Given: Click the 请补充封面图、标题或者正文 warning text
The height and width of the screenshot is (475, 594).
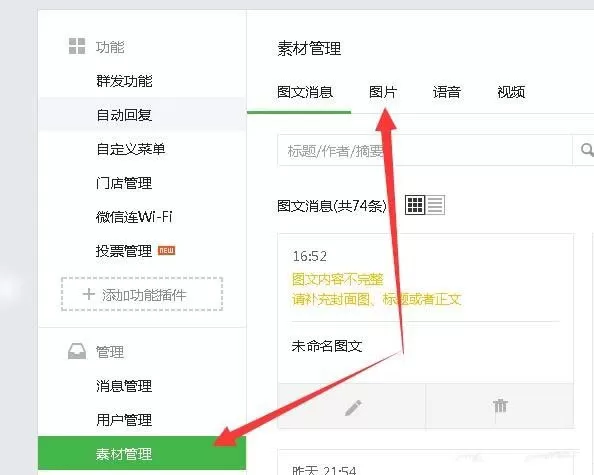Looking at the screenshot, I should pyautogui.click(x=377, y=300).
